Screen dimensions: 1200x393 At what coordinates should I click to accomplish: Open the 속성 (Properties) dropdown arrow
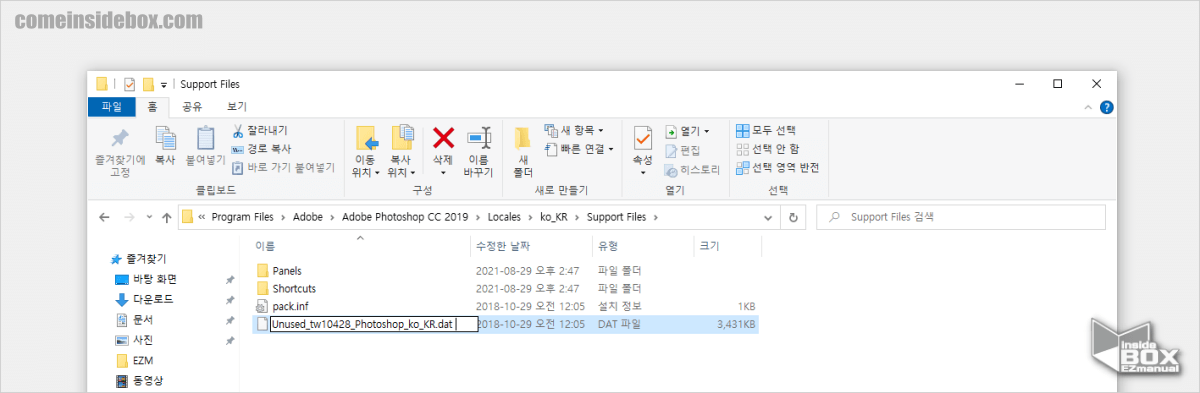tap(643, 173)
